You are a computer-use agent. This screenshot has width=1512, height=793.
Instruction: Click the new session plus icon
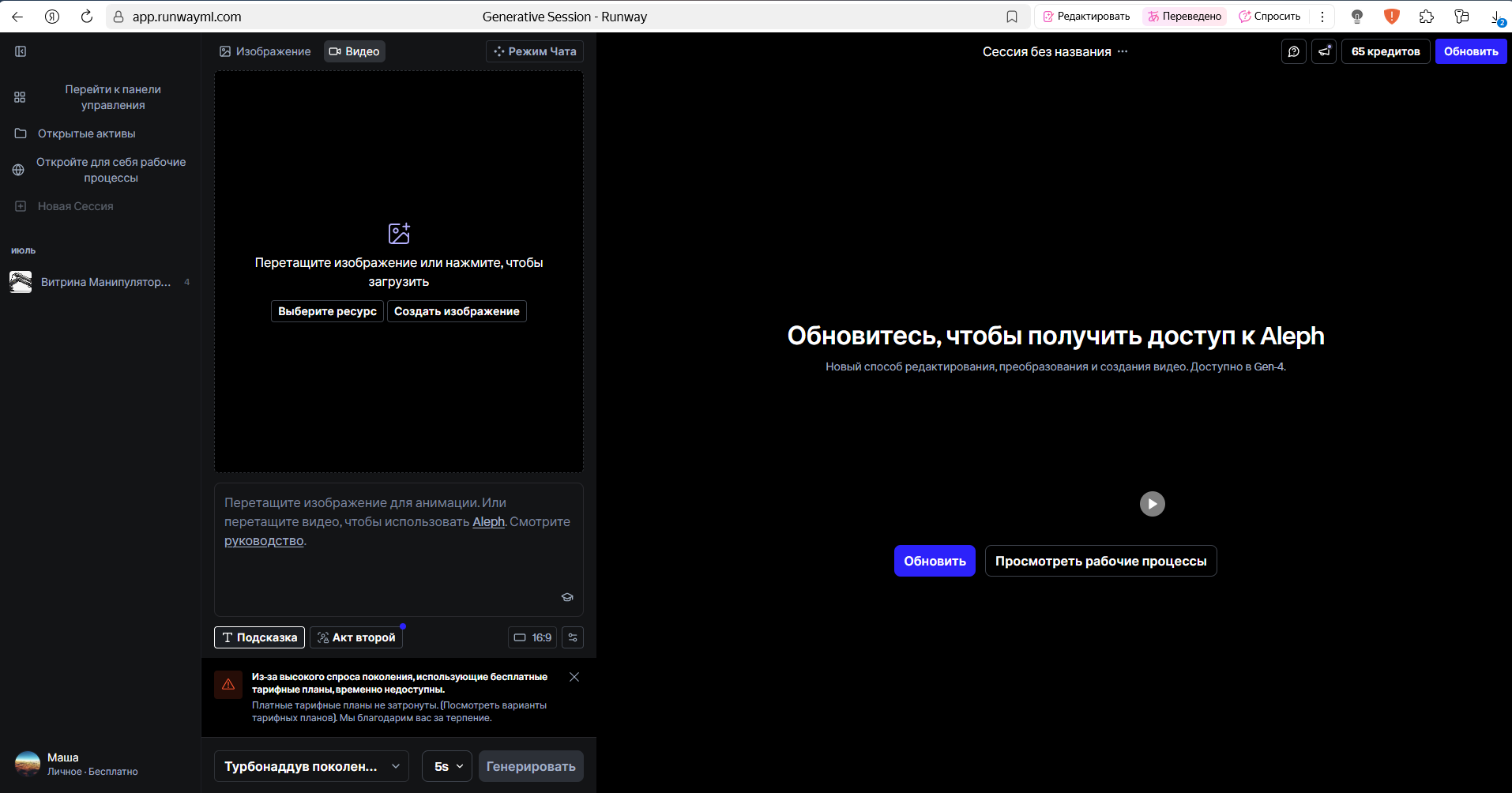pos(21,206)
